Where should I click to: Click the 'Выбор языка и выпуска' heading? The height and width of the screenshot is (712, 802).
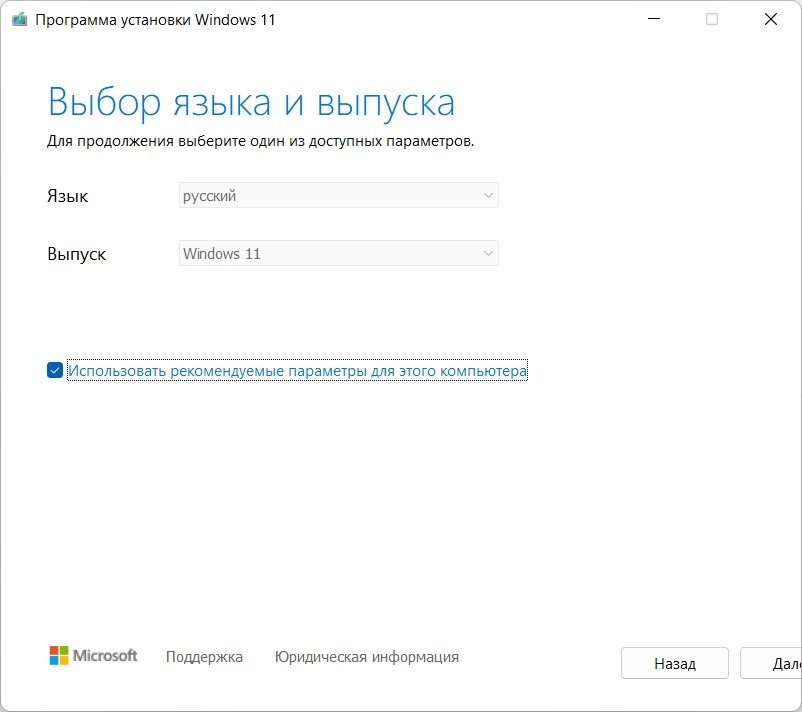click(x=251, y=103)
